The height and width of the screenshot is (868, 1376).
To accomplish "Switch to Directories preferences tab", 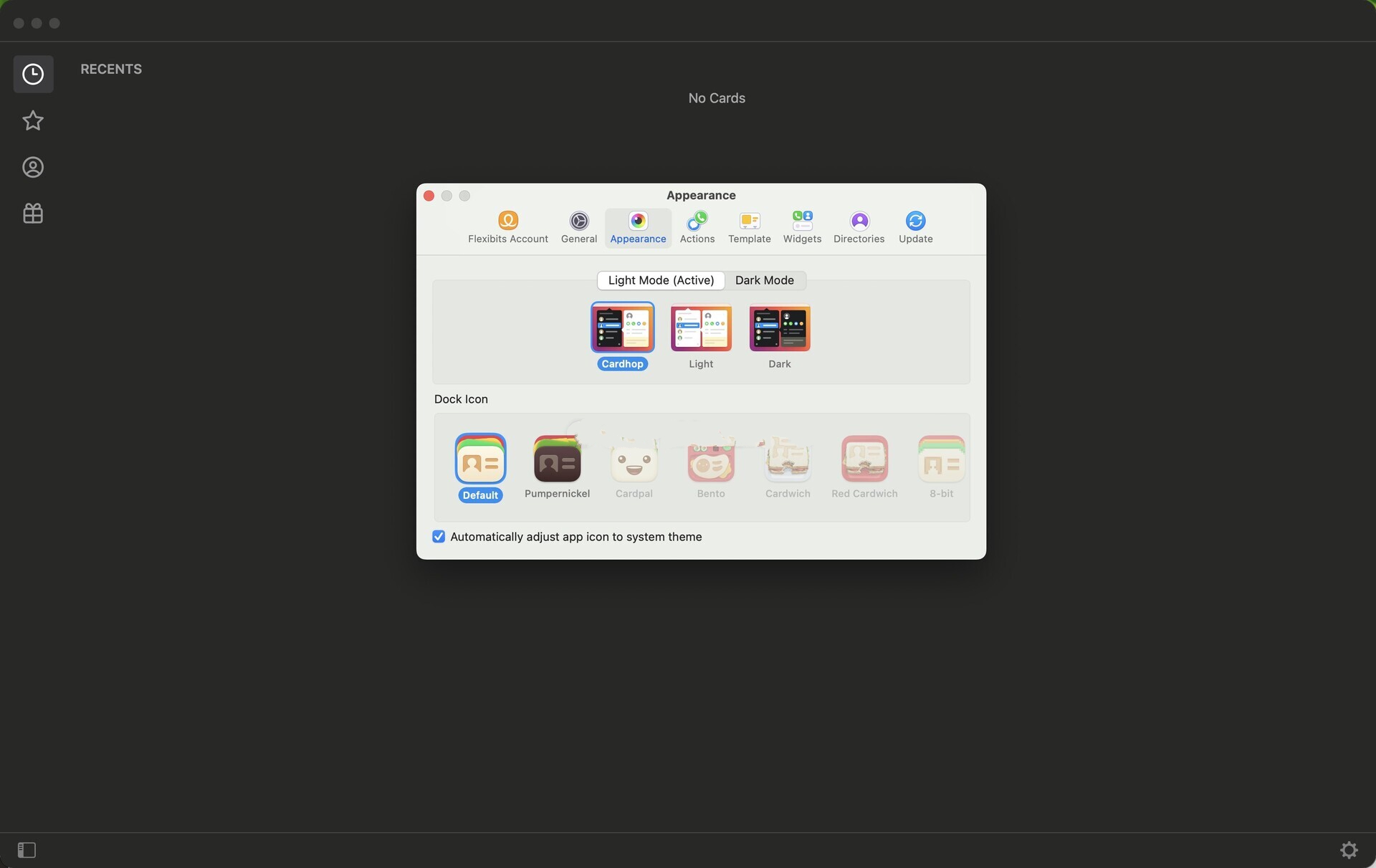I will 859,228.
